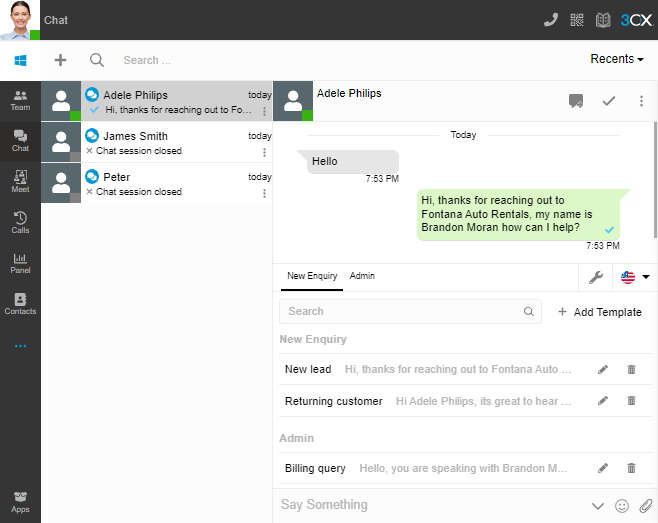The height and width of the screenshot is (523, 658).
Task: Click the Say Something message box
Action: (x=432, y=505)
